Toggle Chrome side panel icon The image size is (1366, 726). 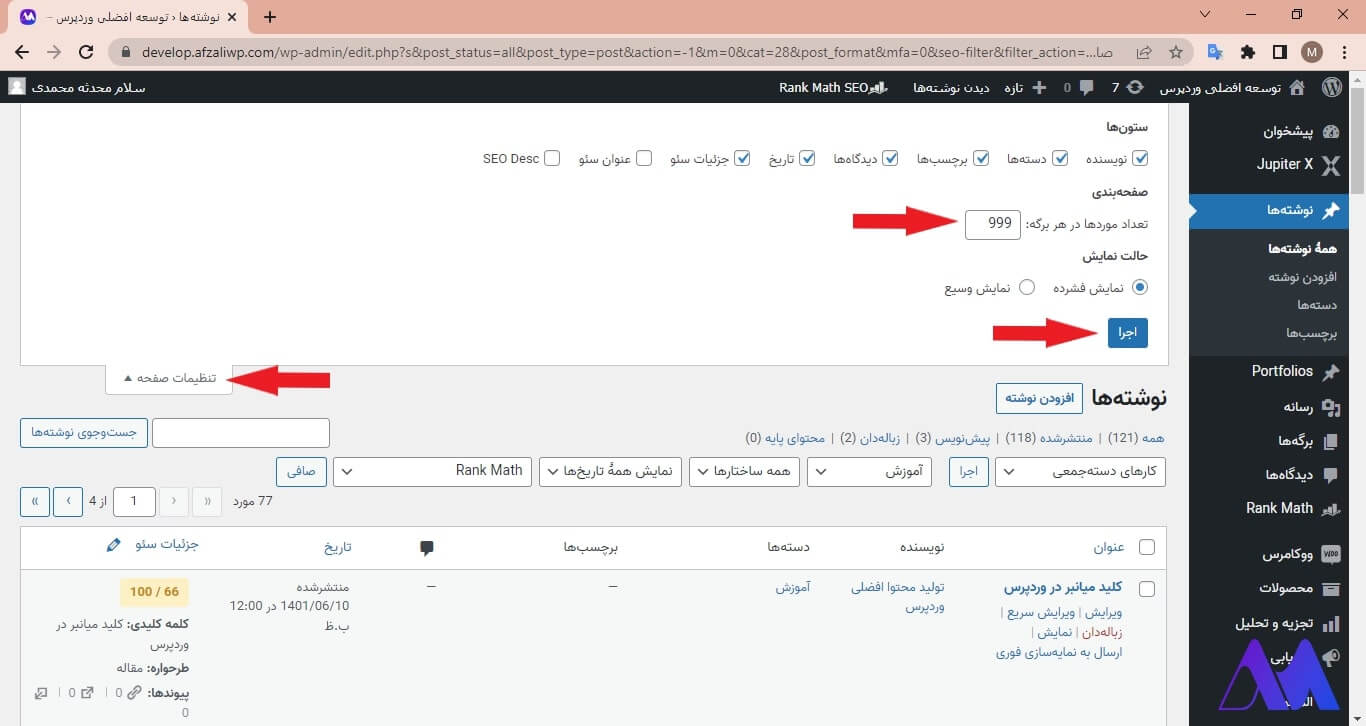[x=1280, y=52]
